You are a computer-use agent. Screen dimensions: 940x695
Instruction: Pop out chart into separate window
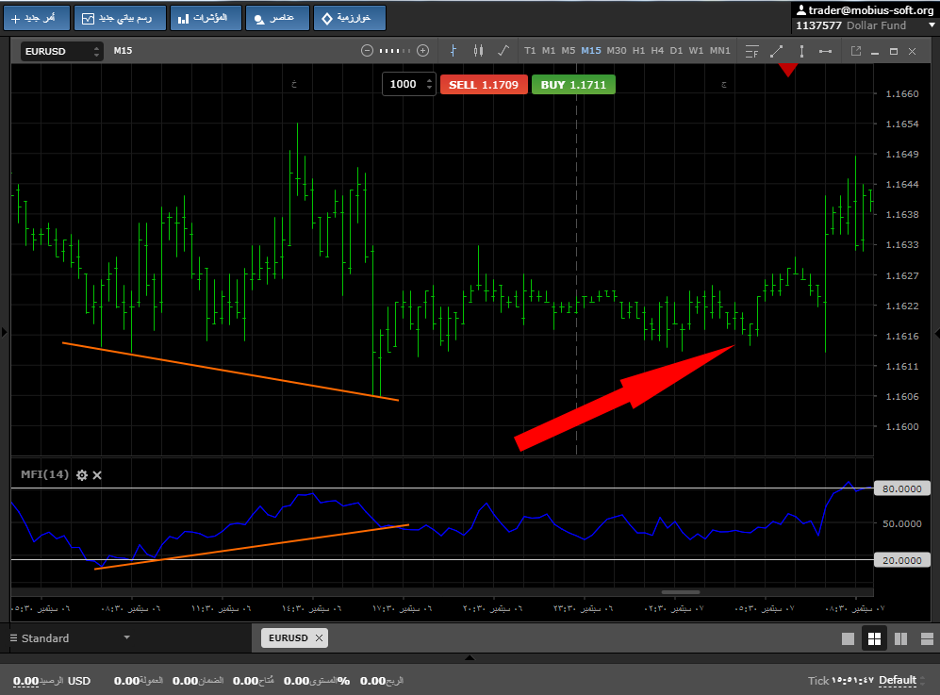(856, 52)
